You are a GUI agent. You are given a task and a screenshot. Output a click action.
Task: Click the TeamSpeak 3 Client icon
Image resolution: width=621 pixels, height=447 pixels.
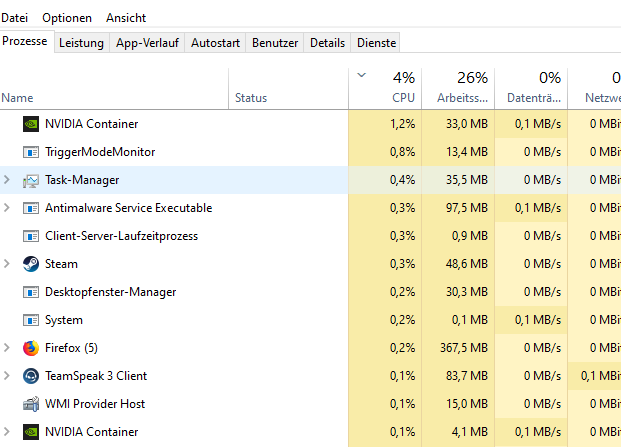pos(30,376)
